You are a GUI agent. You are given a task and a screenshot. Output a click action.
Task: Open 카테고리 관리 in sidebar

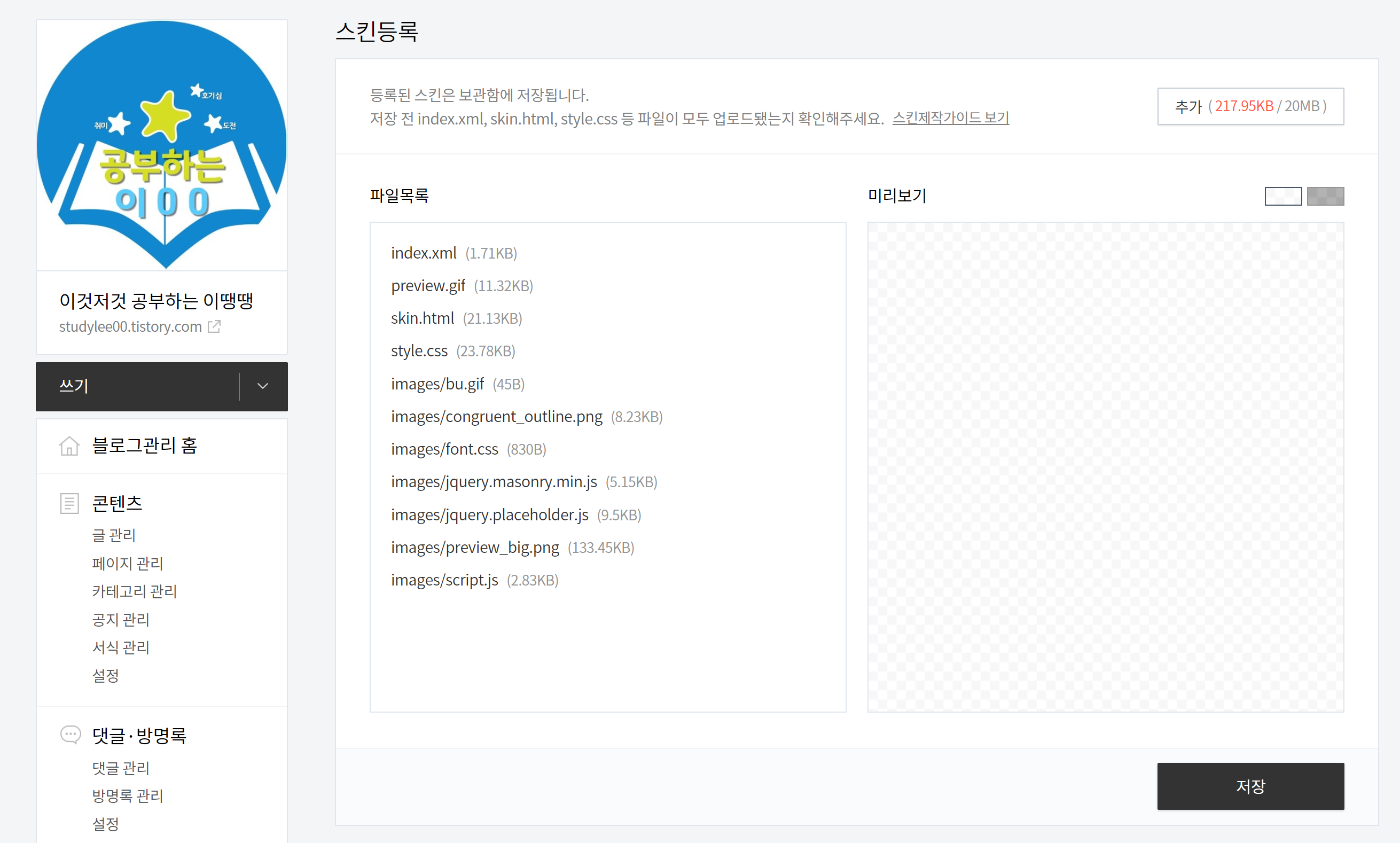(135, 591)
